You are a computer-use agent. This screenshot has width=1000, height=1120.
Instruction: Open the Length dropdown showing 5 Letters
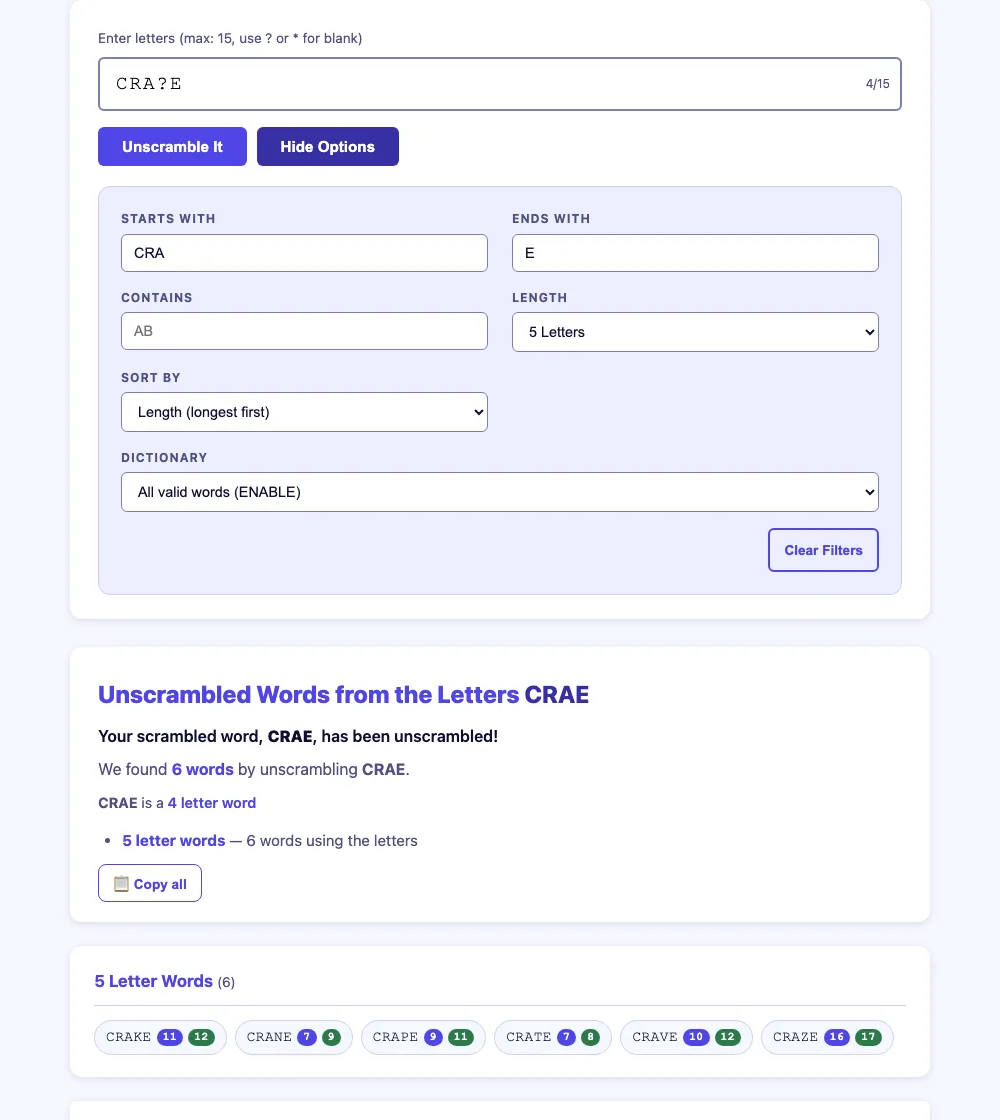coord(695,332)
